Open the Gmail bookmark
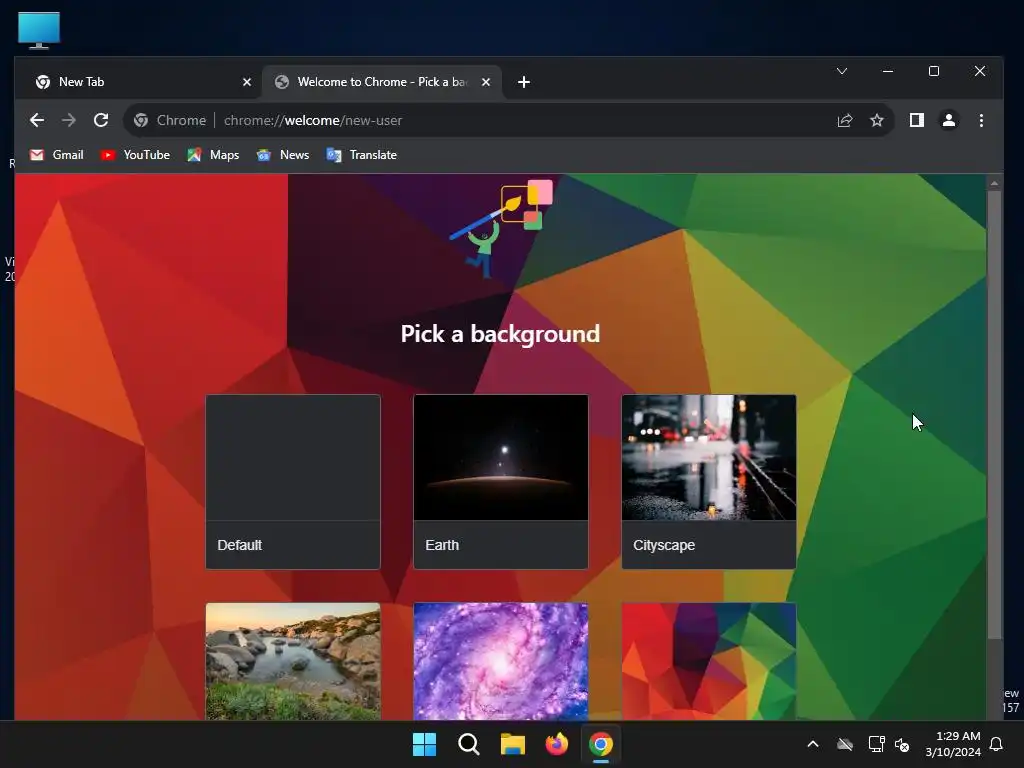This screenshot has height=768, width=1024. (57, 155)
